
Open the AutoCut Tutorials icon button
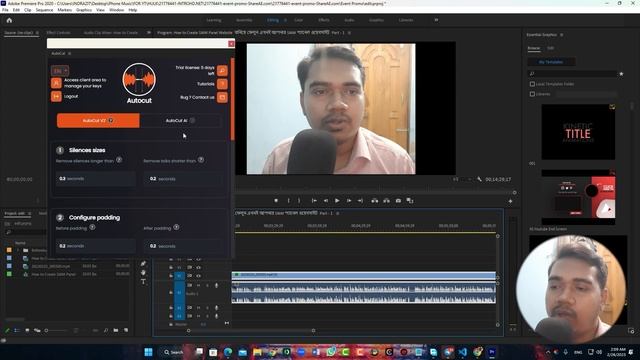222,84
